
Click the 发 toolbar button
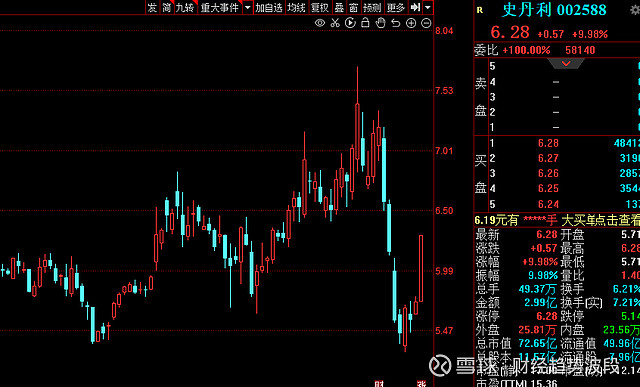(152, 7)
